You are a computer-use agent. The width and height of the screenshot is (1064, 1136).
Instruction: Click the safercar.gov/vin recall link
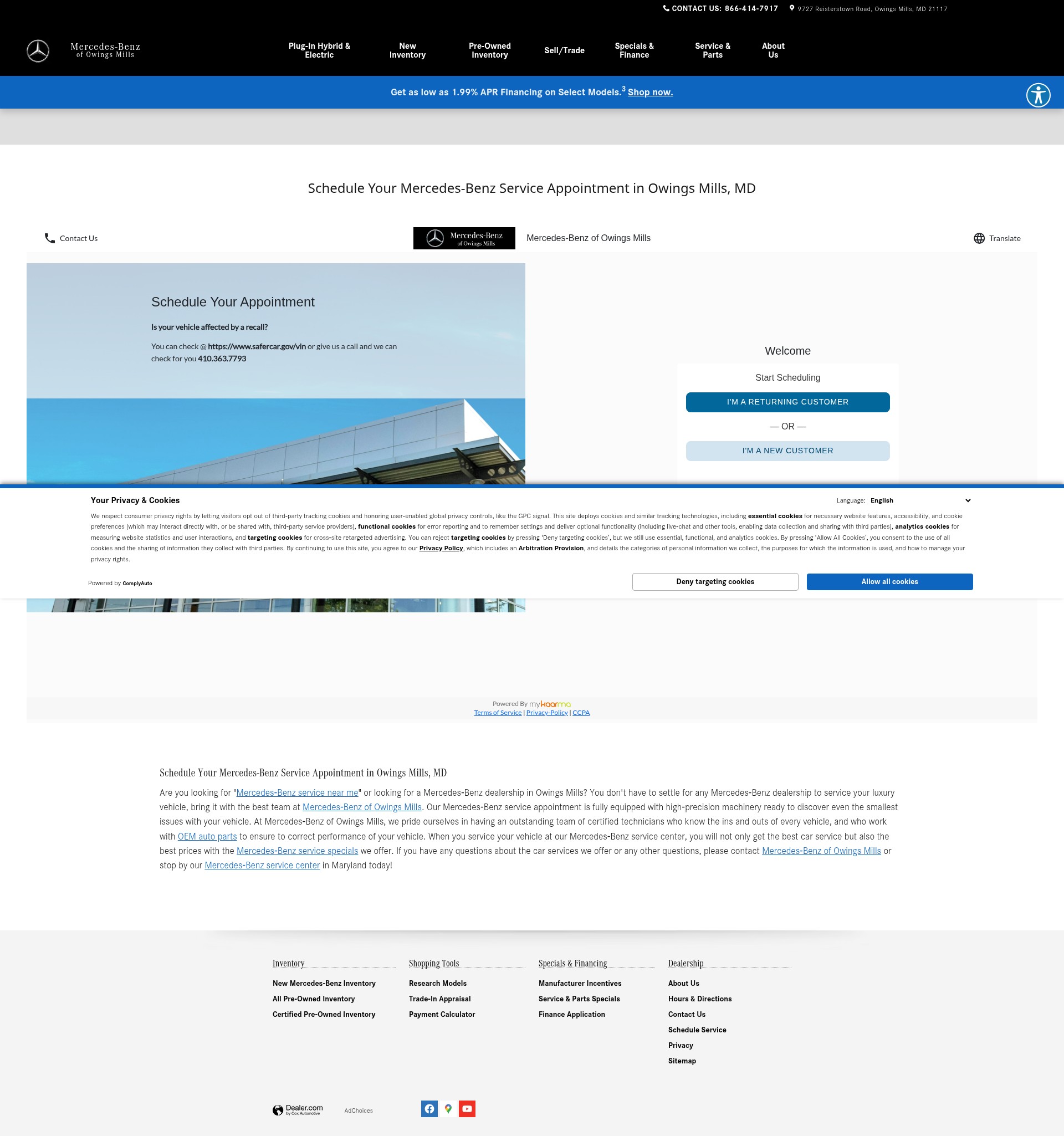(x=257, y=347)
